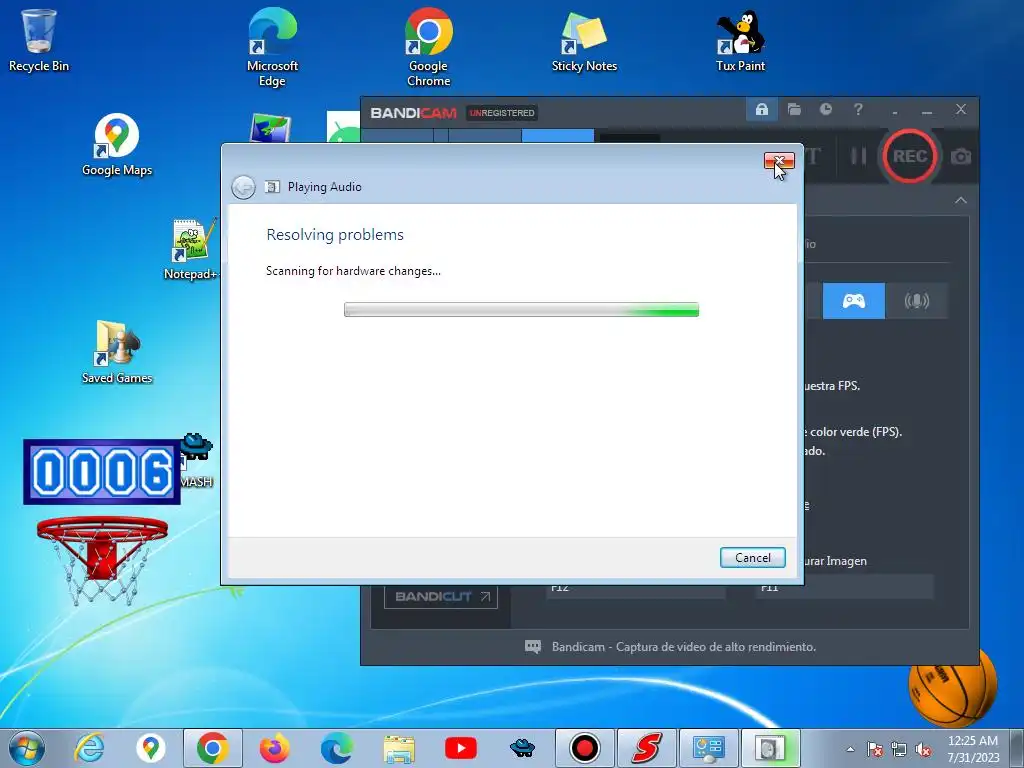Click the 0006 score counter widget
The height and width of the screenshot is (768, 1024).
[x=102, y=472]
